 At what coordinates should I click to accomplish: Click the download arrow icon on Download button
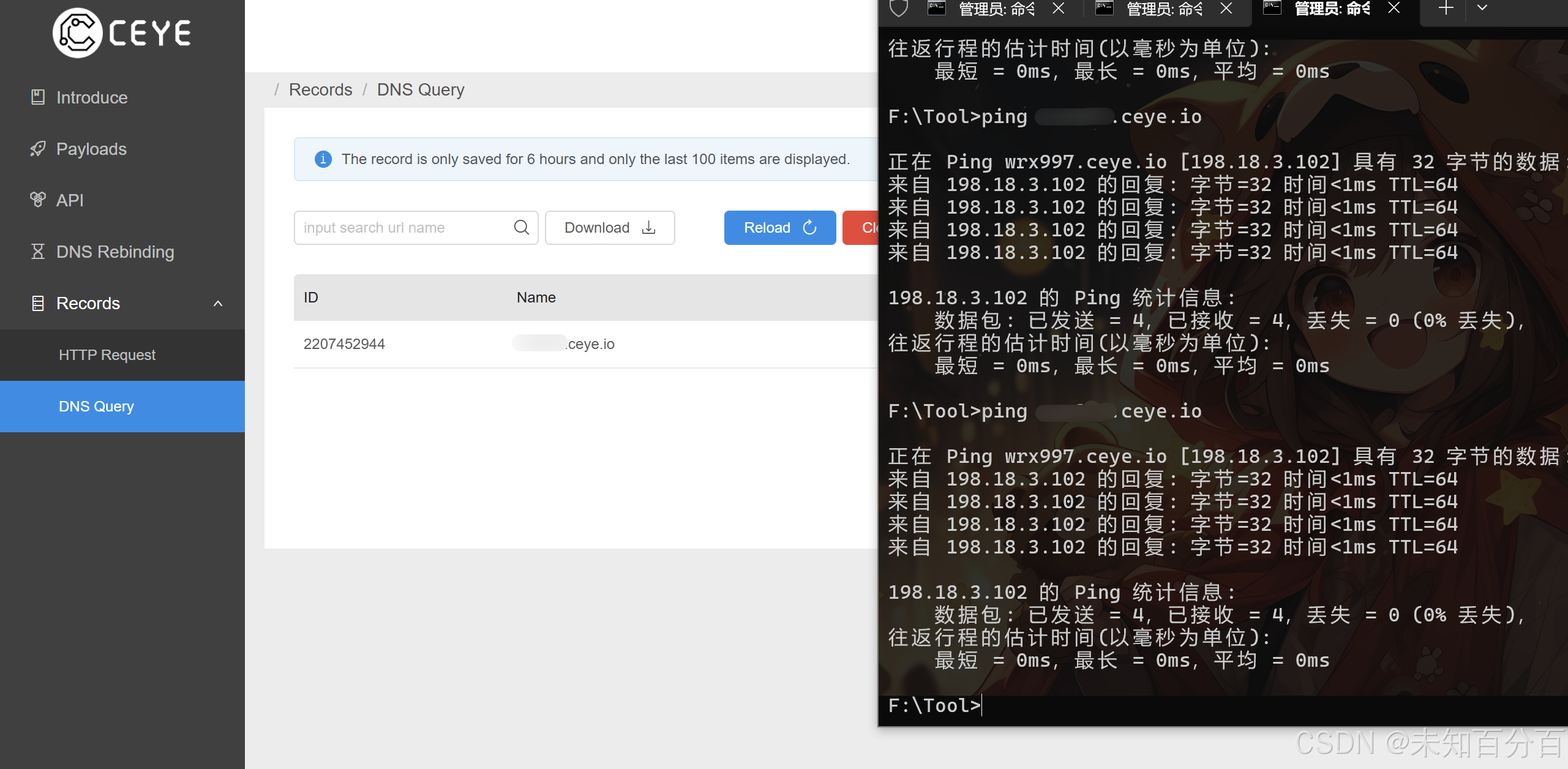tap(648, 227)
